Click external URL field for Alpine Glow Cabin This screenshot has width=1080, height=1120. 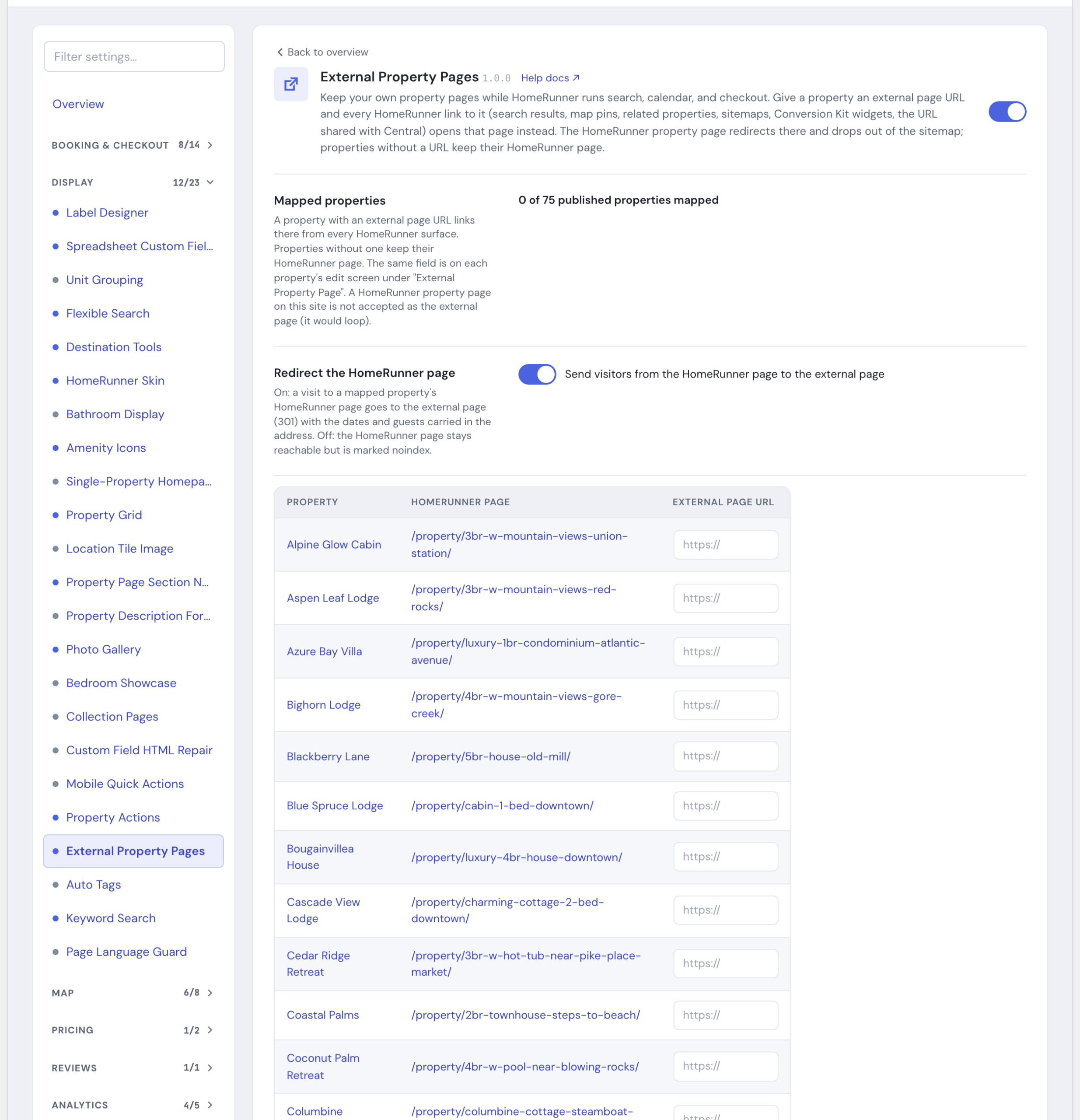click(x=725, y=545)
